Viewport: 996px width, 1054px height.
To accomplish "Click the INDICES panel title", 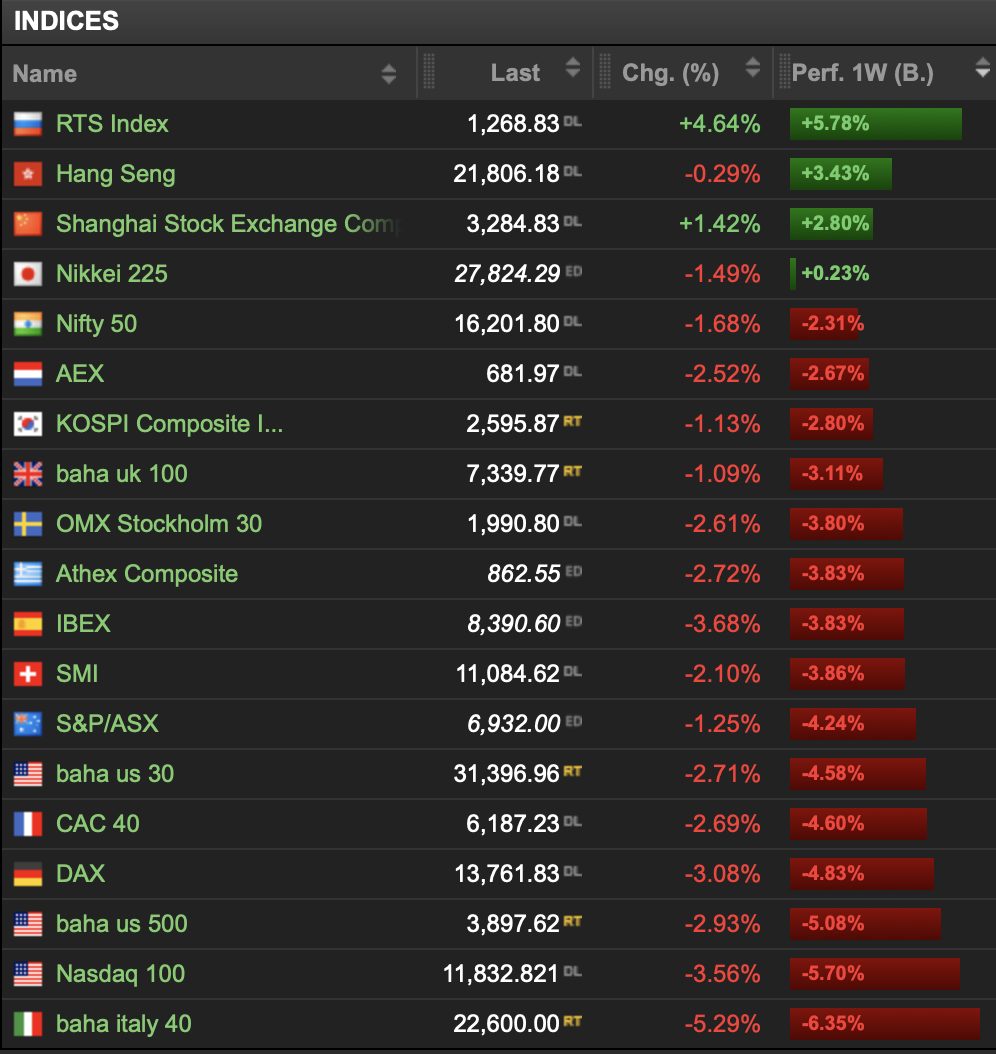I will coord(66,21).
